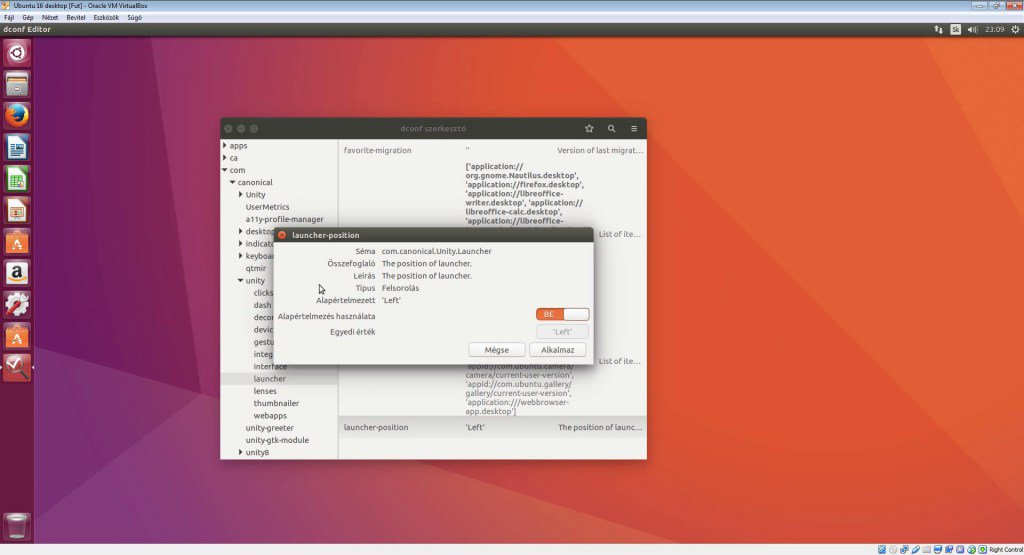This screenshot has width=1024, height=555.
Task: Expand the indicator tree node arrow
Action: click(240, 244)
